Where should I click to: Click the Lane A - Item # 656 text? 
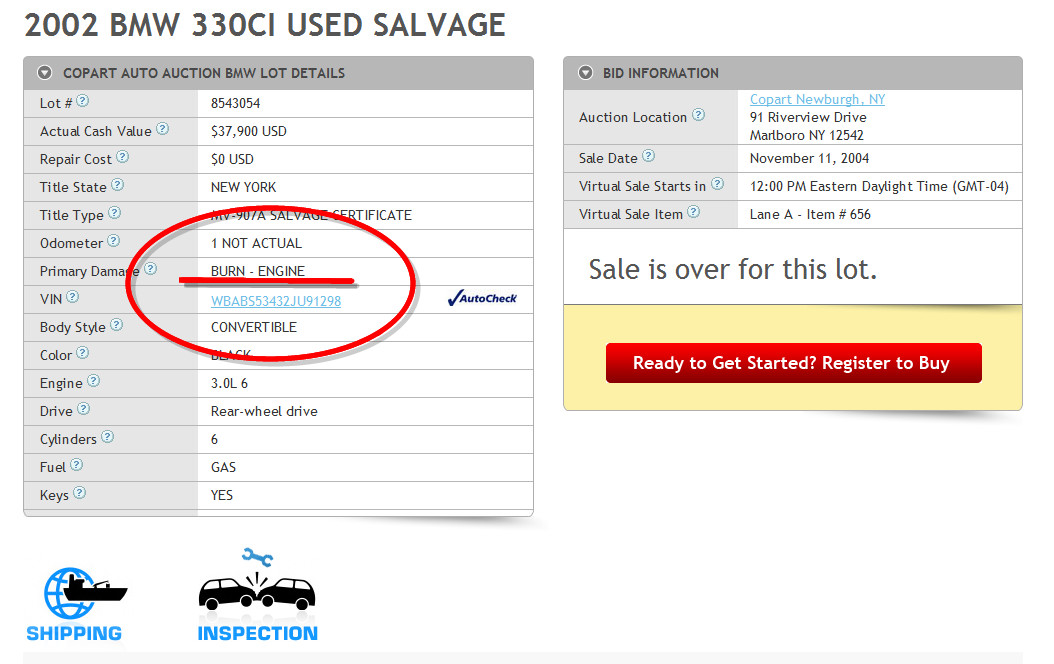[810, 214]
